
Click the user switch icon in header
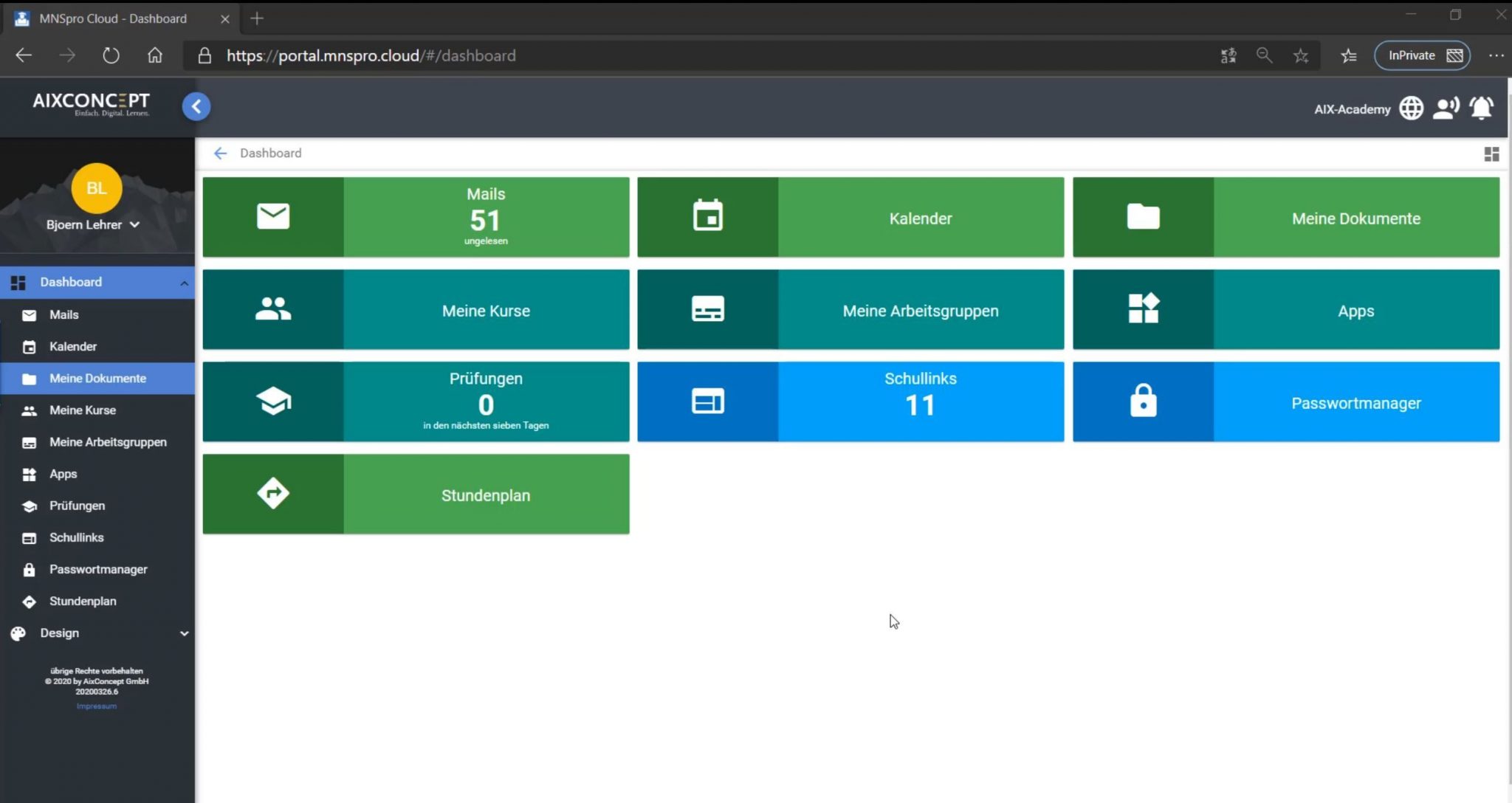click(x=1446, y=108)
